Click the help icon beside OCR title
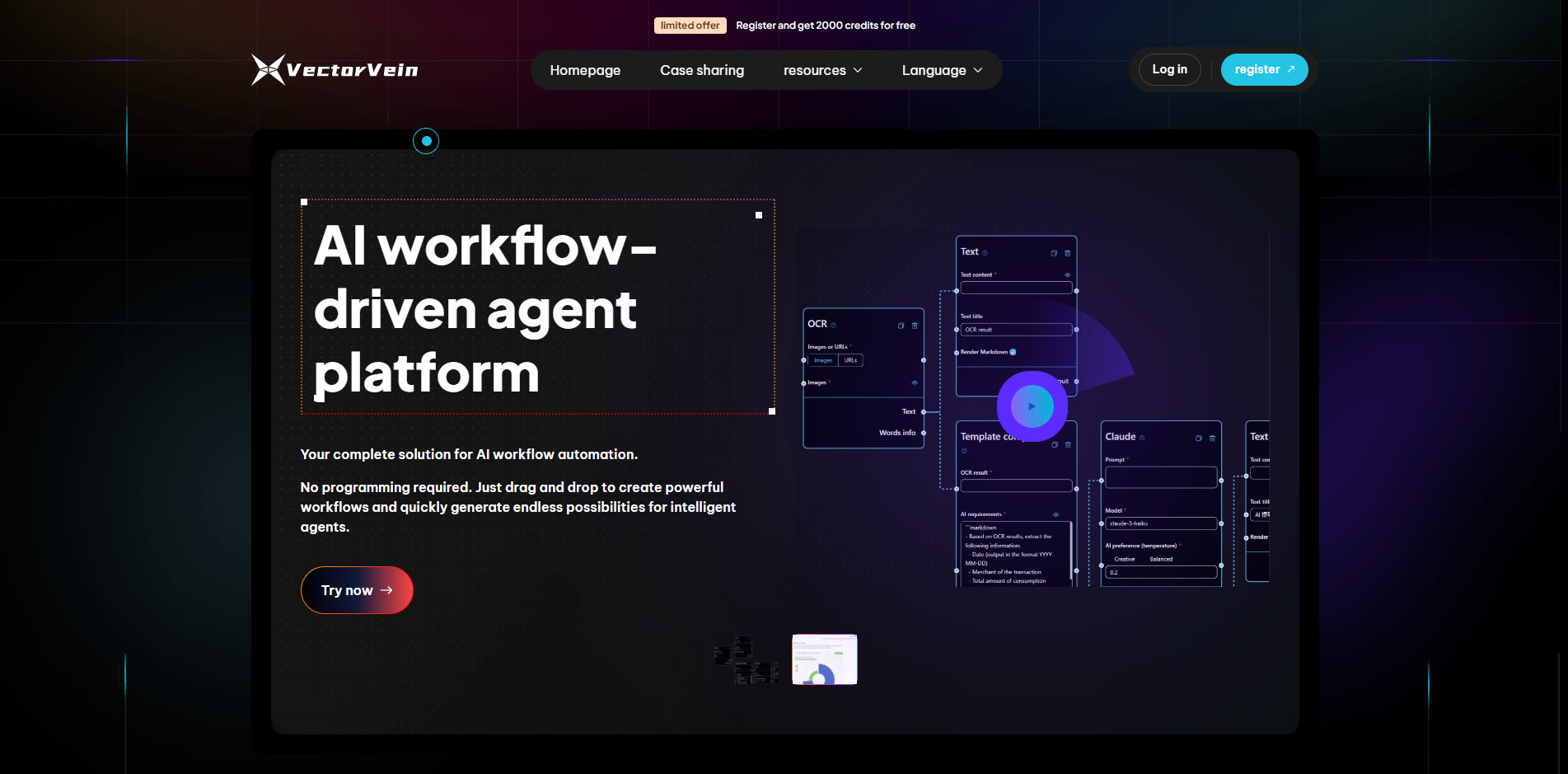 coord(833,325)
